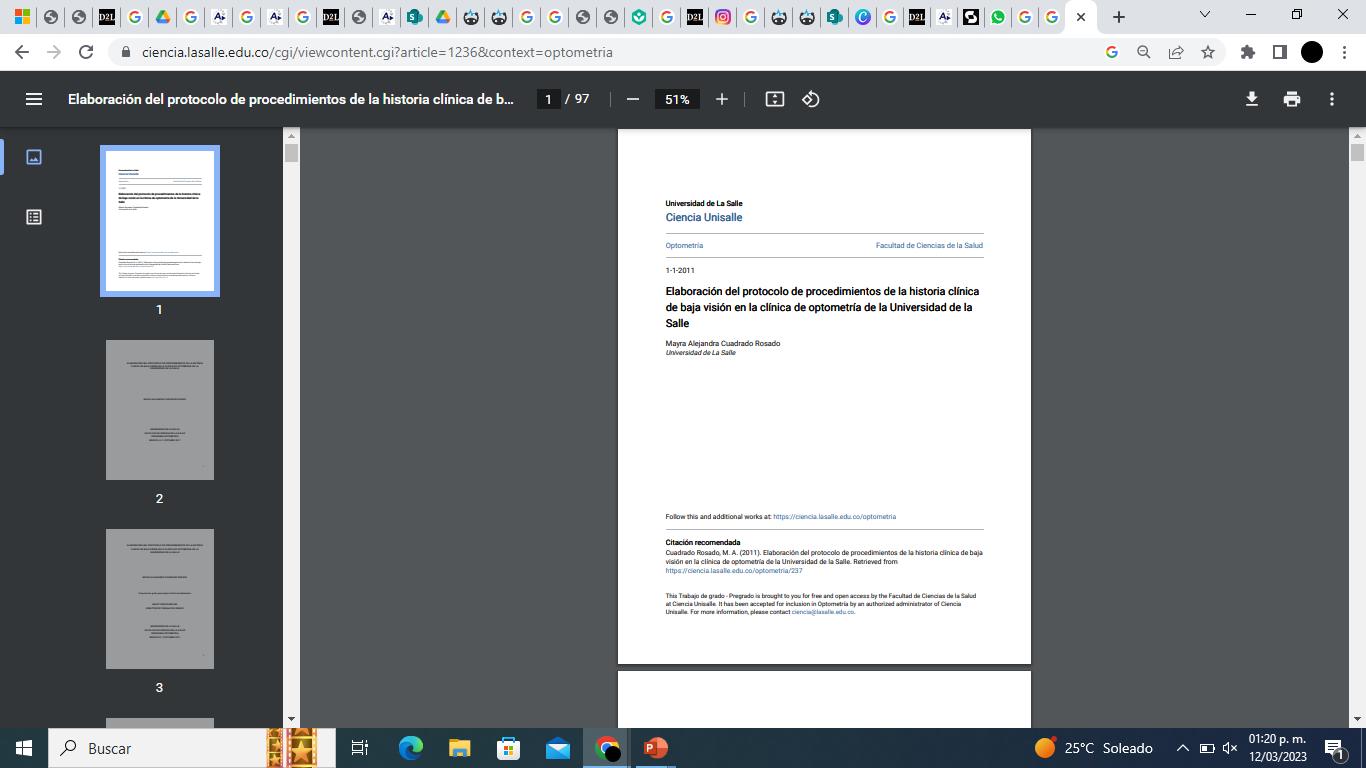Open the Windows Start menu
The image size is (1366, 768).
[24, 748]
